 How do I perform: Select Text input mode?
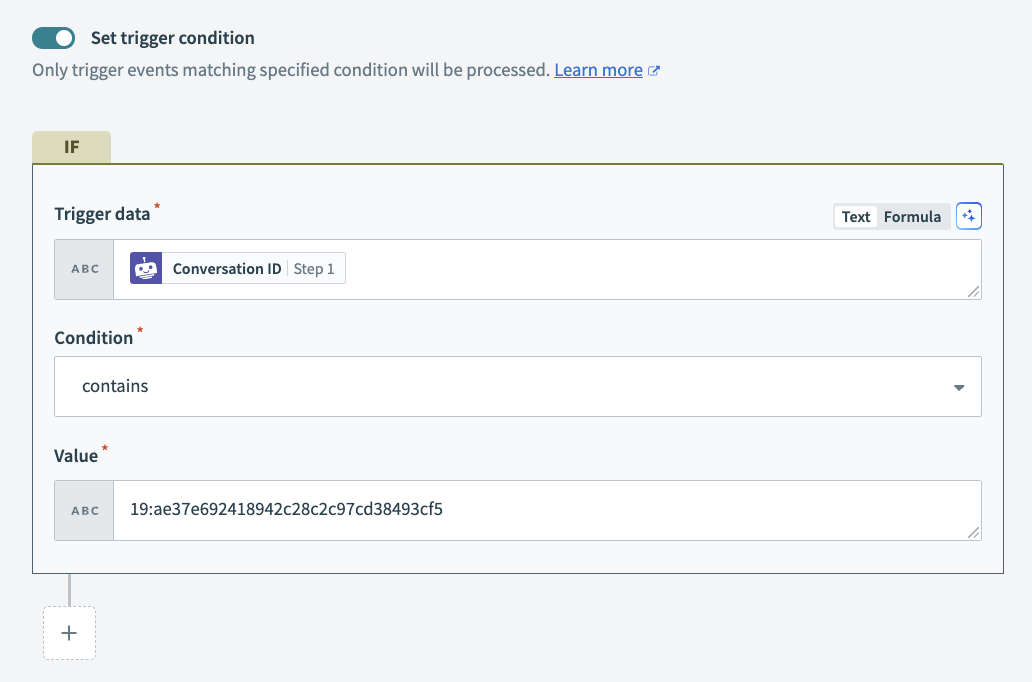(x=855, y=216)
